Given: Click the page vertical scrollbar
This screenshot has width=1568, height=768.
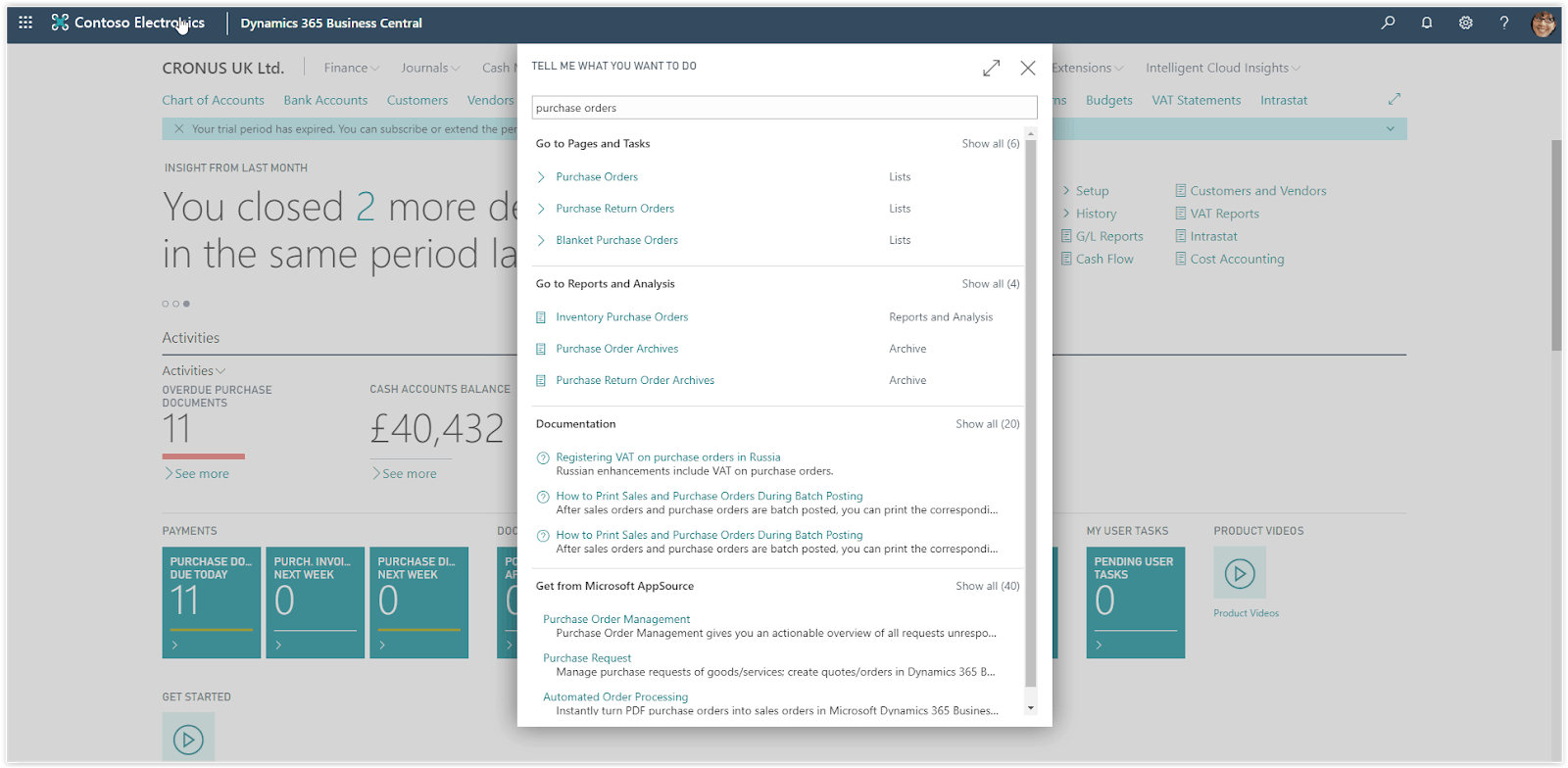Looking at the screenshot, I should 1556,246.
